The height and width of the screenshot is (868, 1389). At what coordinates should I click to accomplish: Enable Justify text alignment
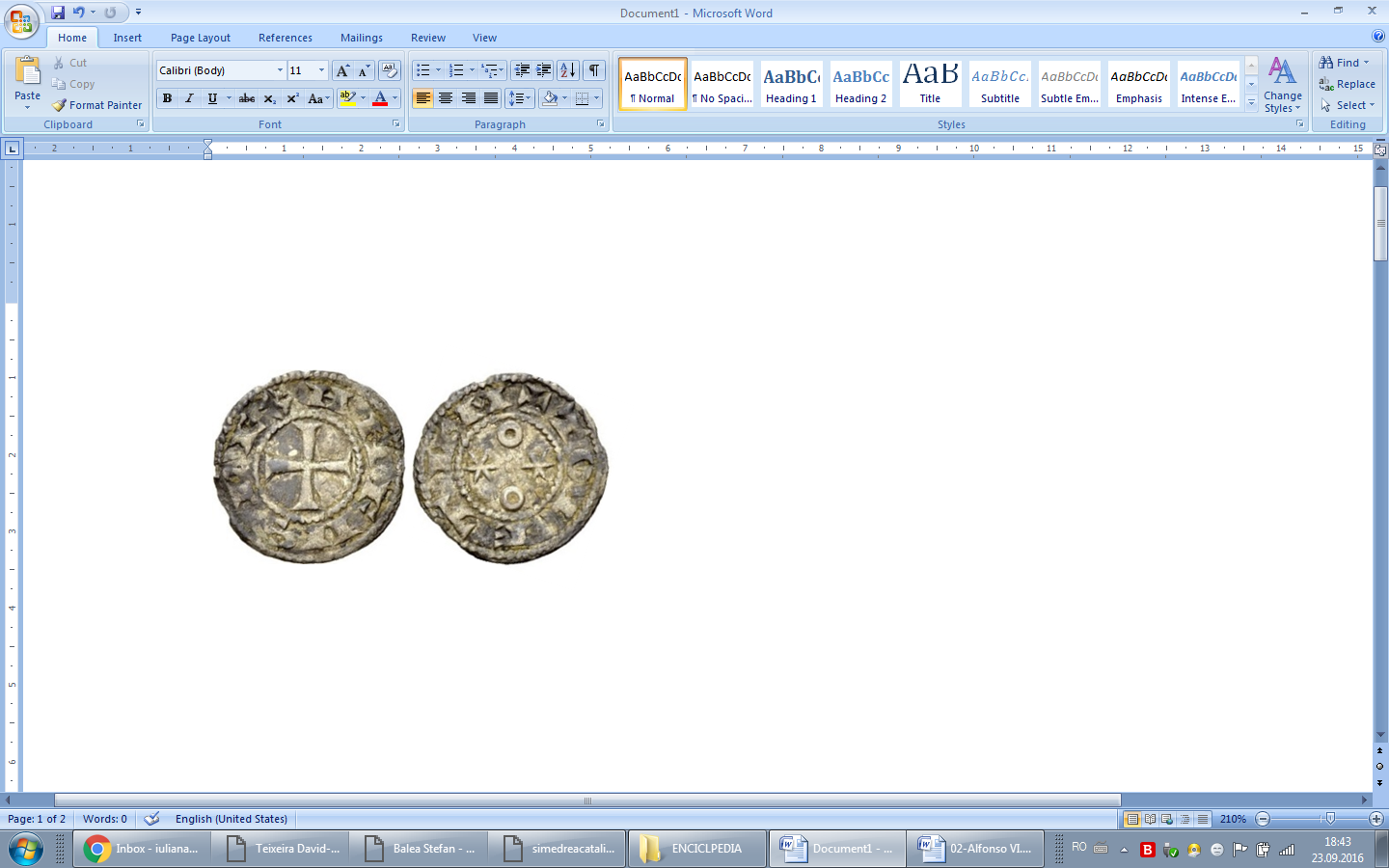(x=491, y=98)
